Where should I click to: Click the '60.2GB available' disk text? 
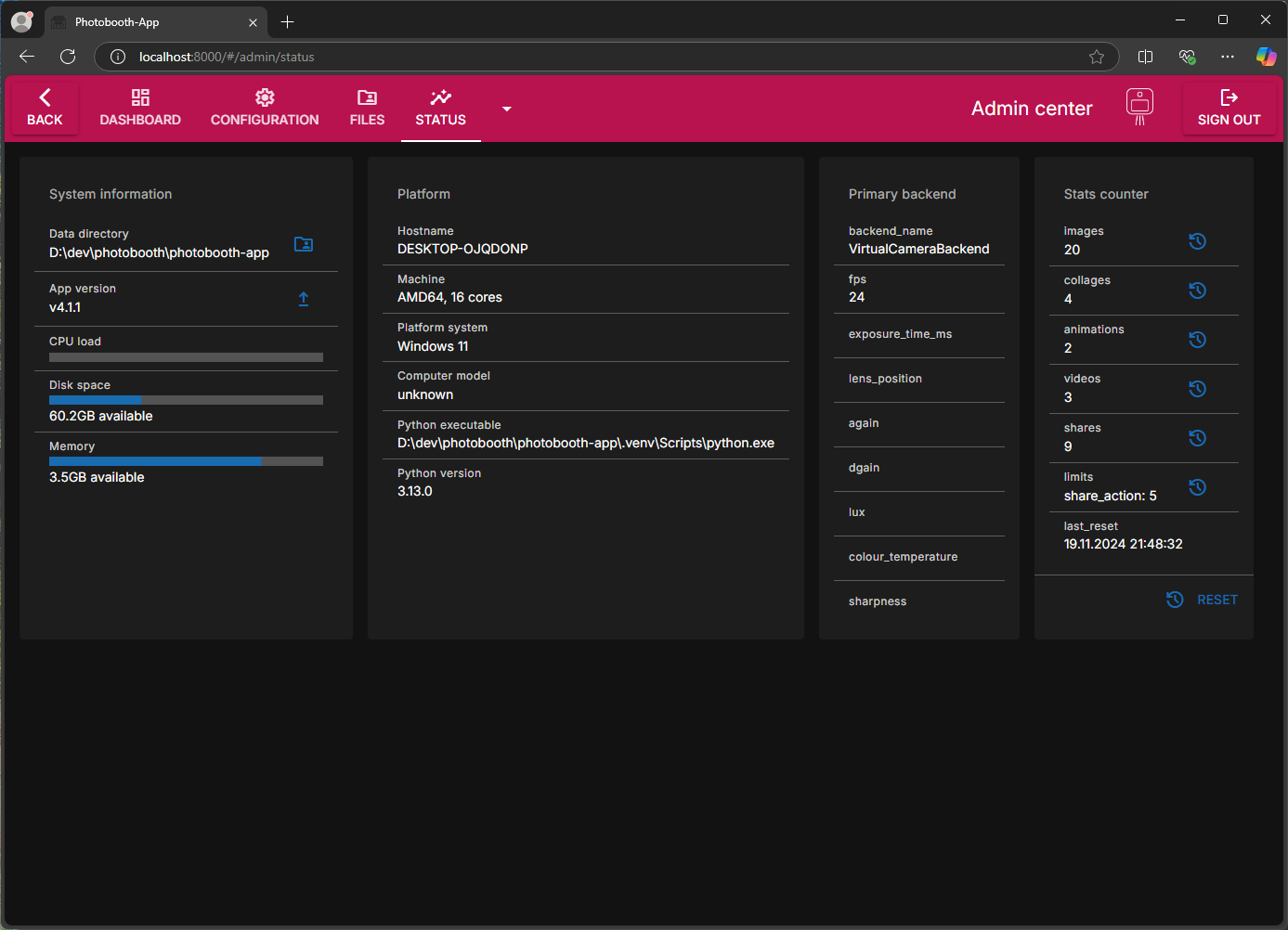[x=101, y=416]
